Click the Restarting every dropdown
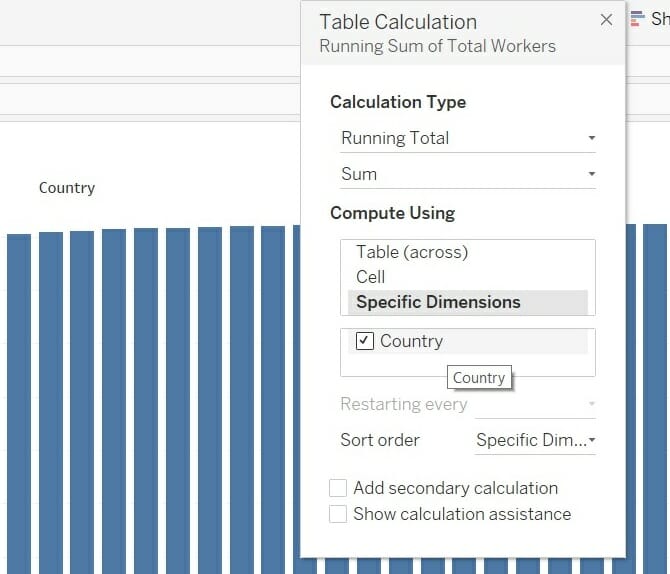 (x=535, y=404)
